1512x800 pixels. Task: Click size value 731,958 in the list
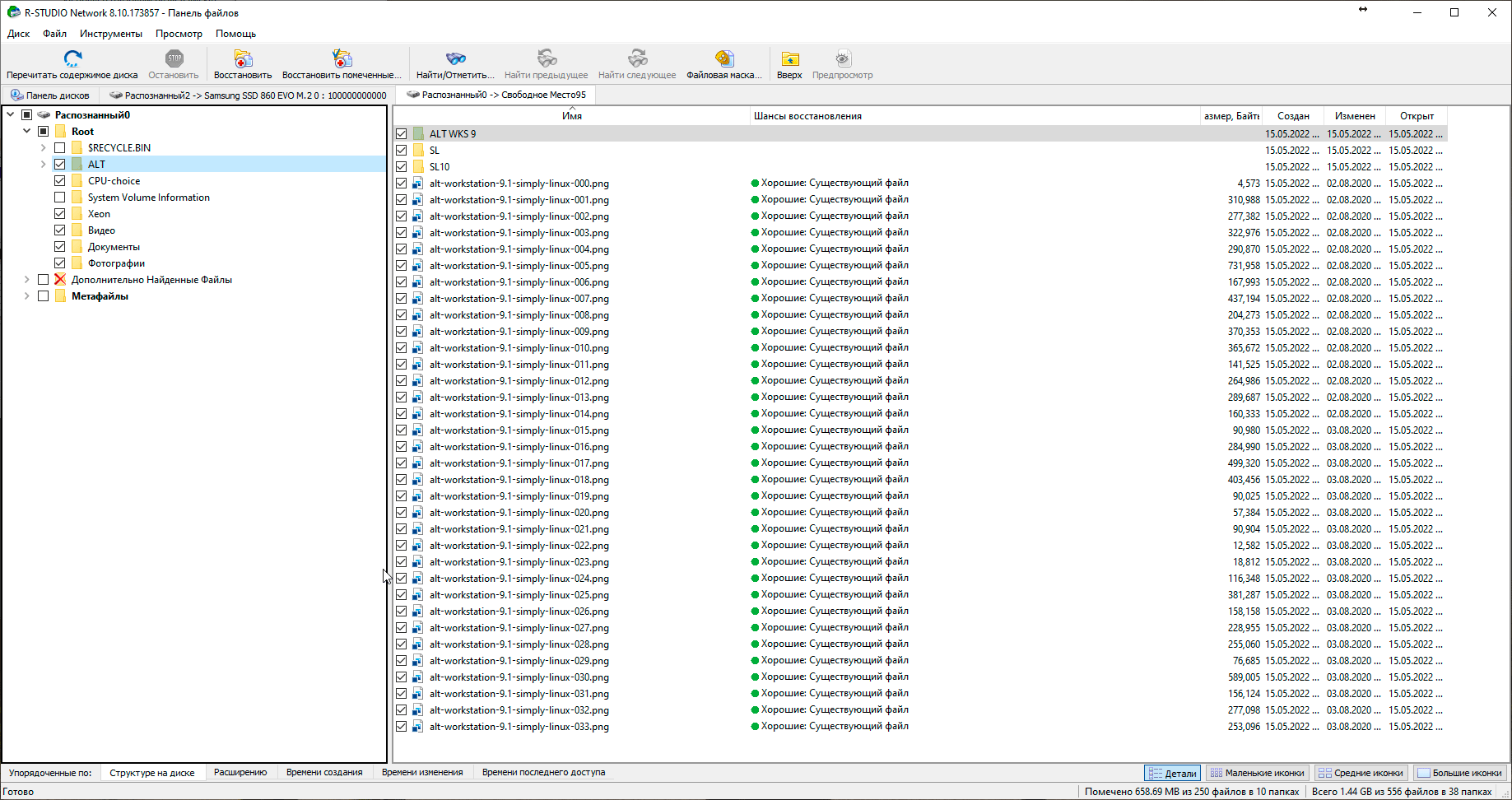click(x=1244, y=266)
